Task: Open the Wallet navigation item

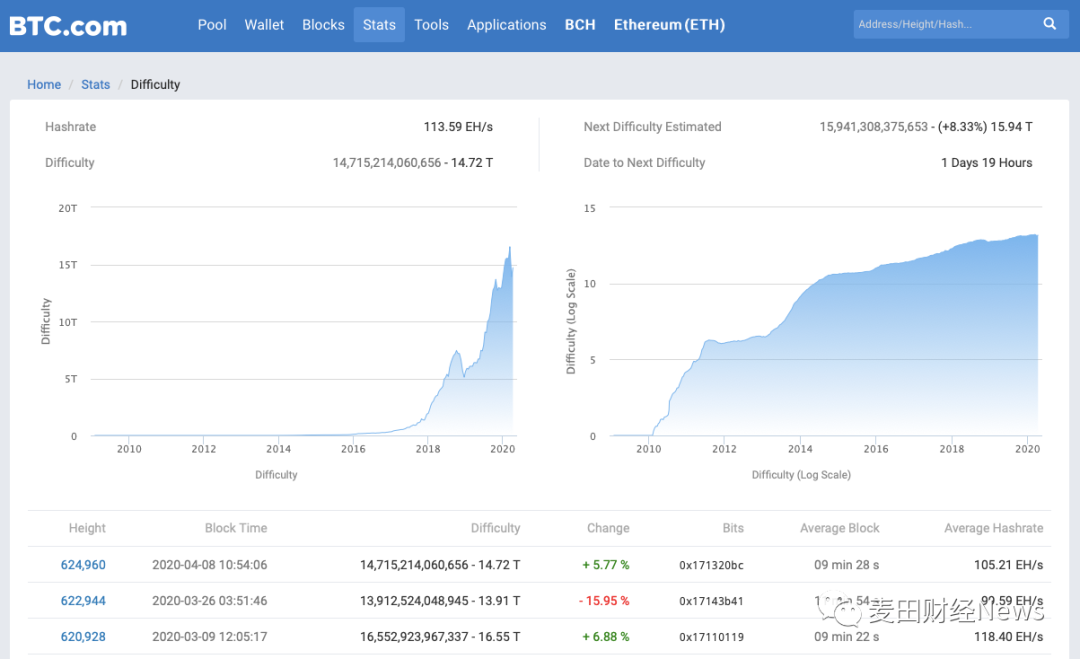Action: (x=264, y=25)
